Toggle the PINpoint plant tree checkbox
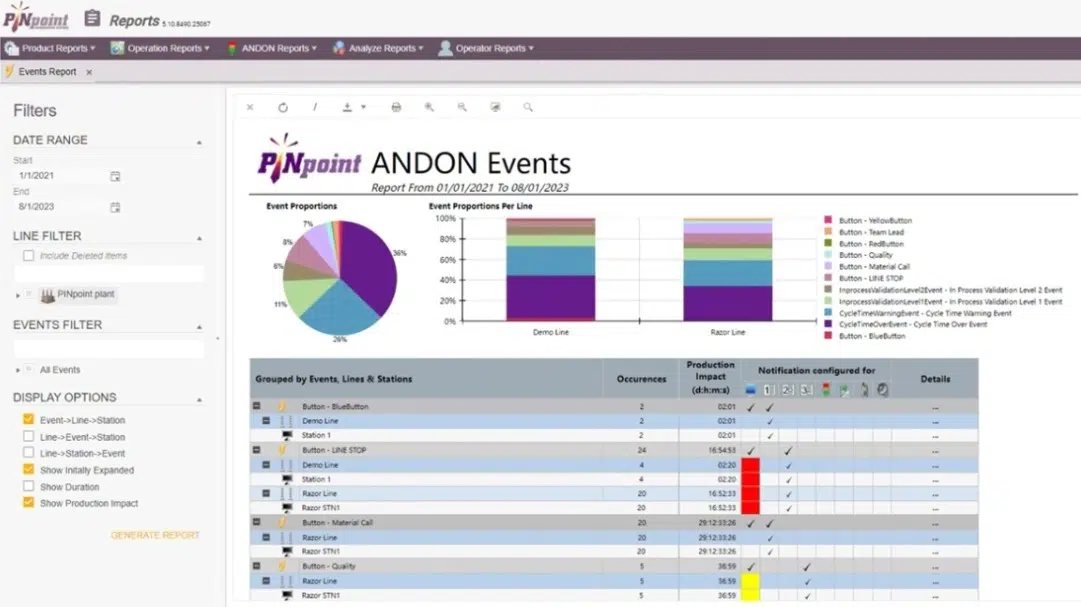 pyautogui.click(x=29, y=295)
